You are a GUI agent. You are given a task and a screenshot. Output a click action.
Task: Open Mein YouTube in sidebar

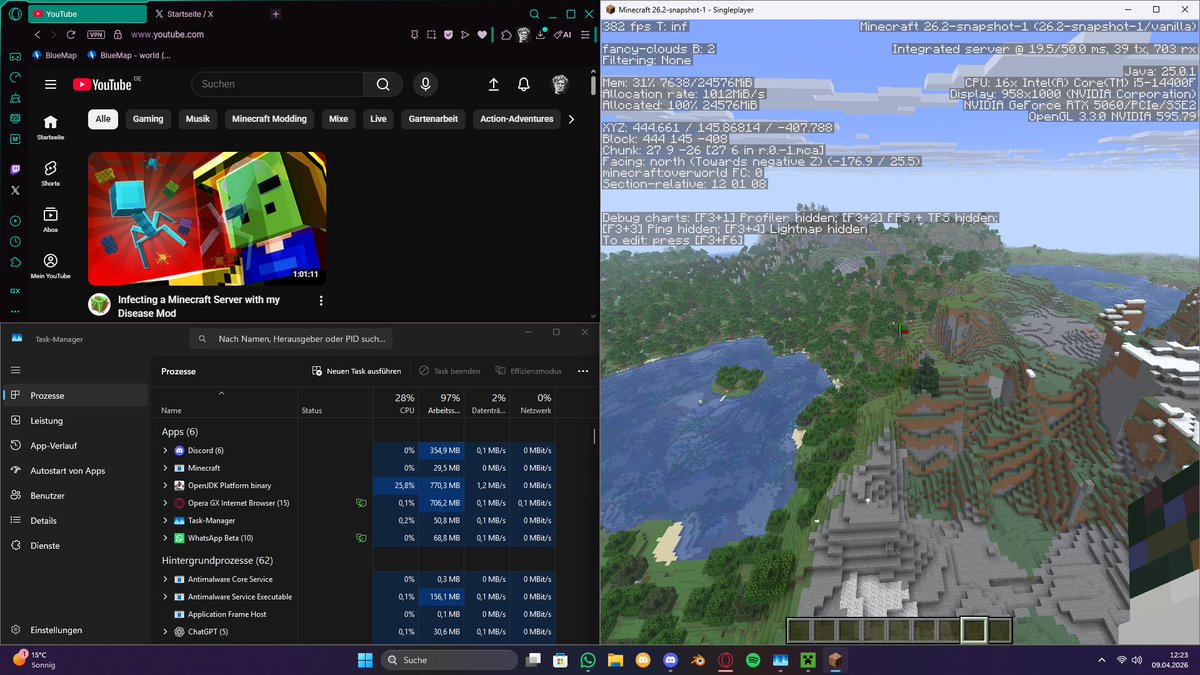(50, 266)
